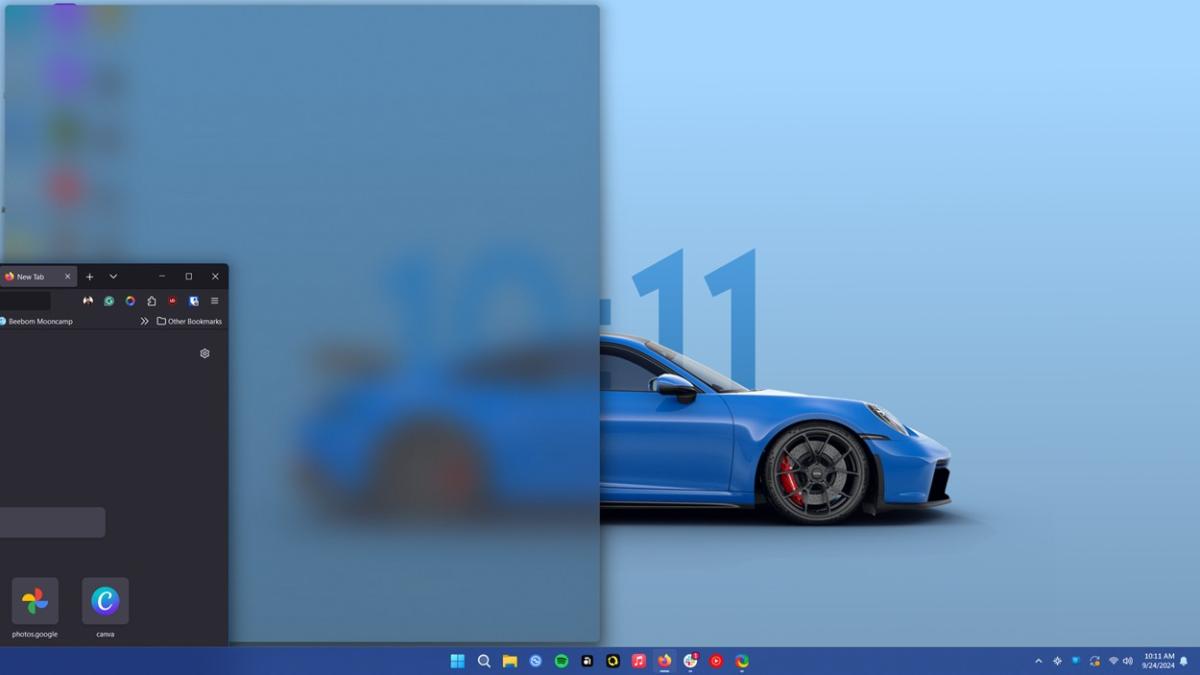The image size is (1200, 675).
Task: Open new tab page settings gear
Action: coord(205,353)
